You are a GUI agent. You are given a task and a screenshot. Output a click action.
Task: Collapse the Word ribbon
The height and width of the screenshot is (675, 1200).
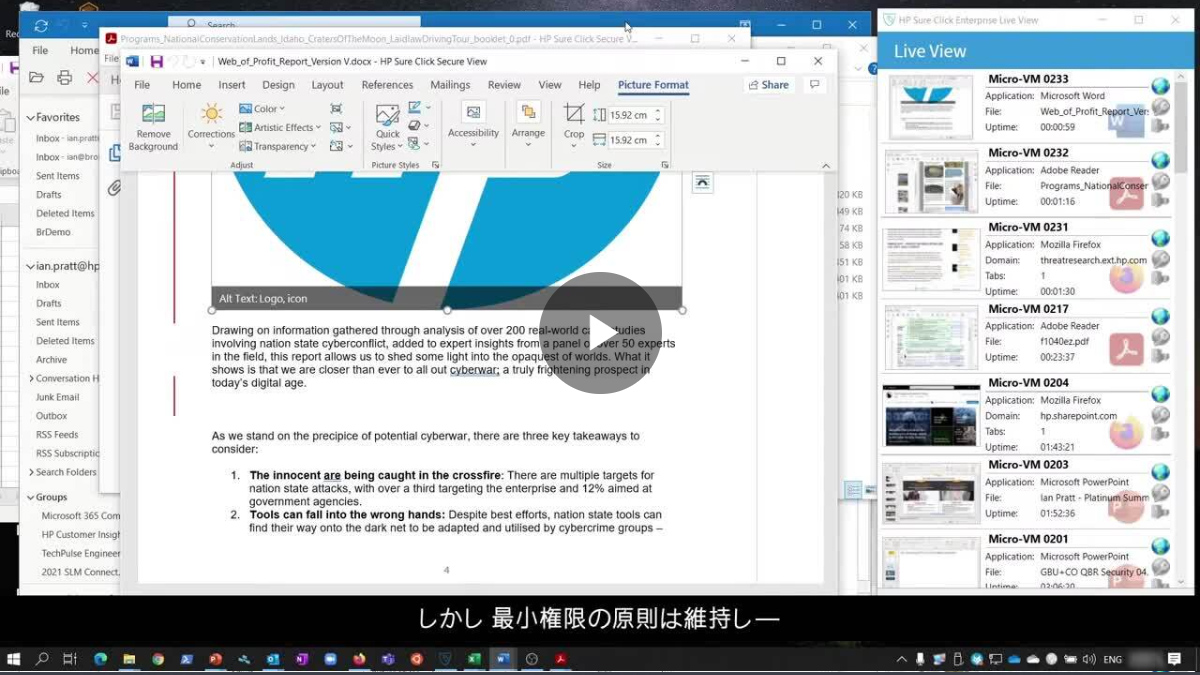(x=826, y=165)
